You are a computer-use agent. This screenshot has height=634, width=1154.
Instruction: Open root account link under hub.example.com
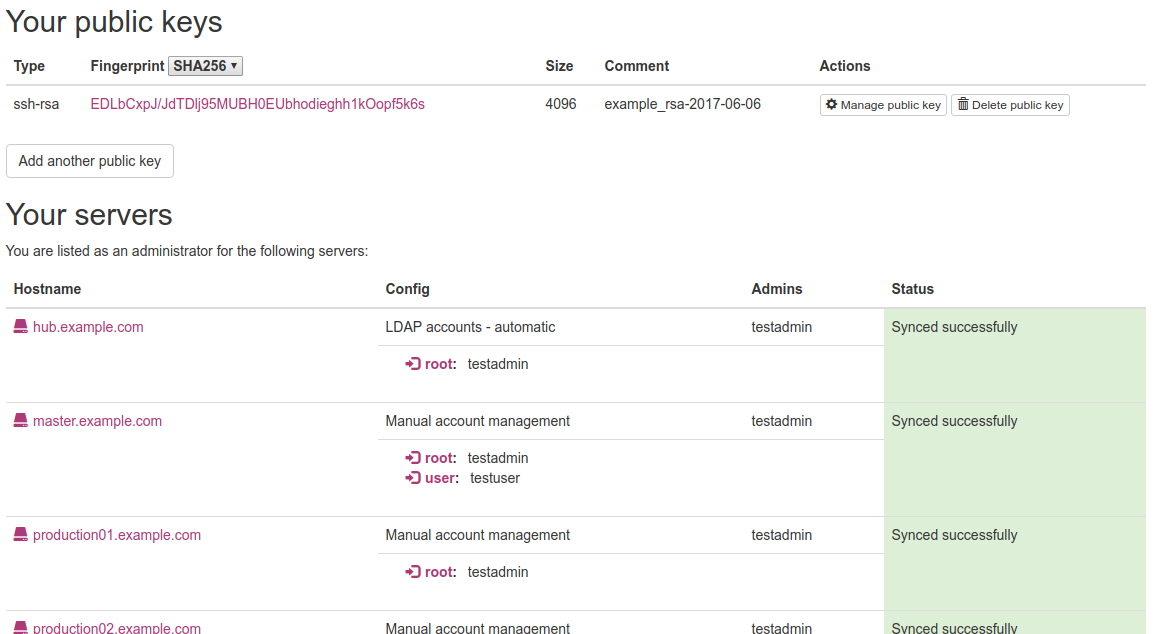click(439, 364)
